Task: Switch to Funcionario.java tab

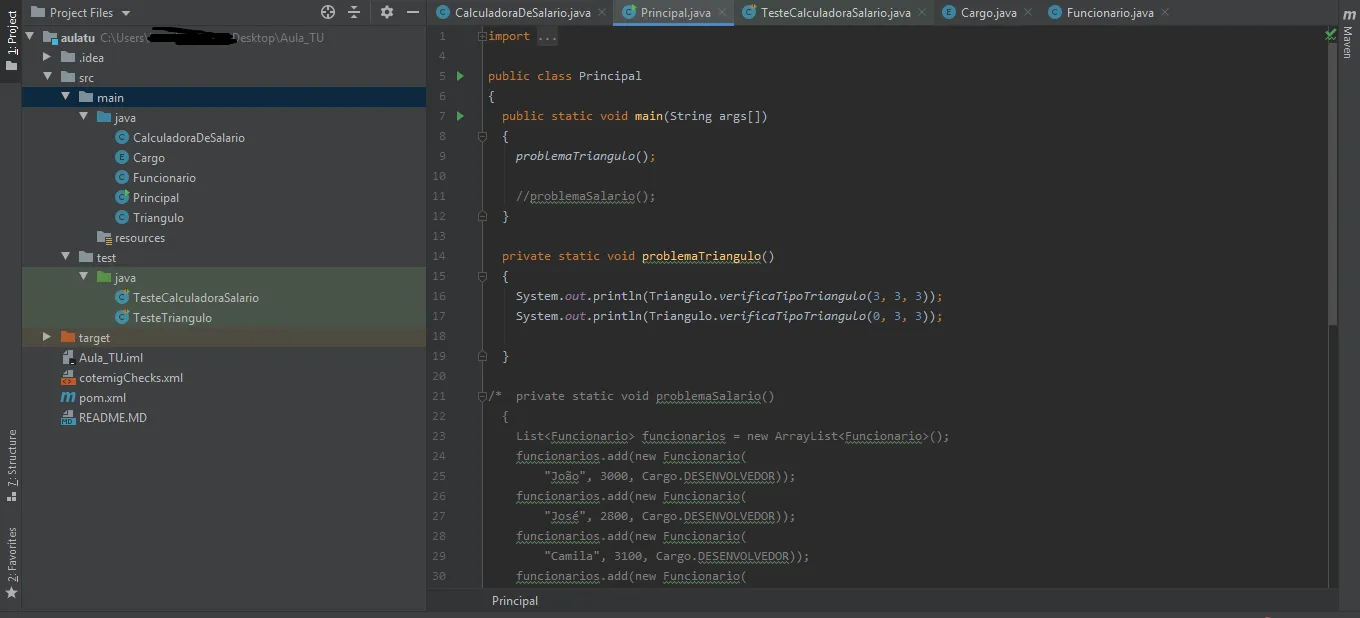Action: tap(1109, 12)
